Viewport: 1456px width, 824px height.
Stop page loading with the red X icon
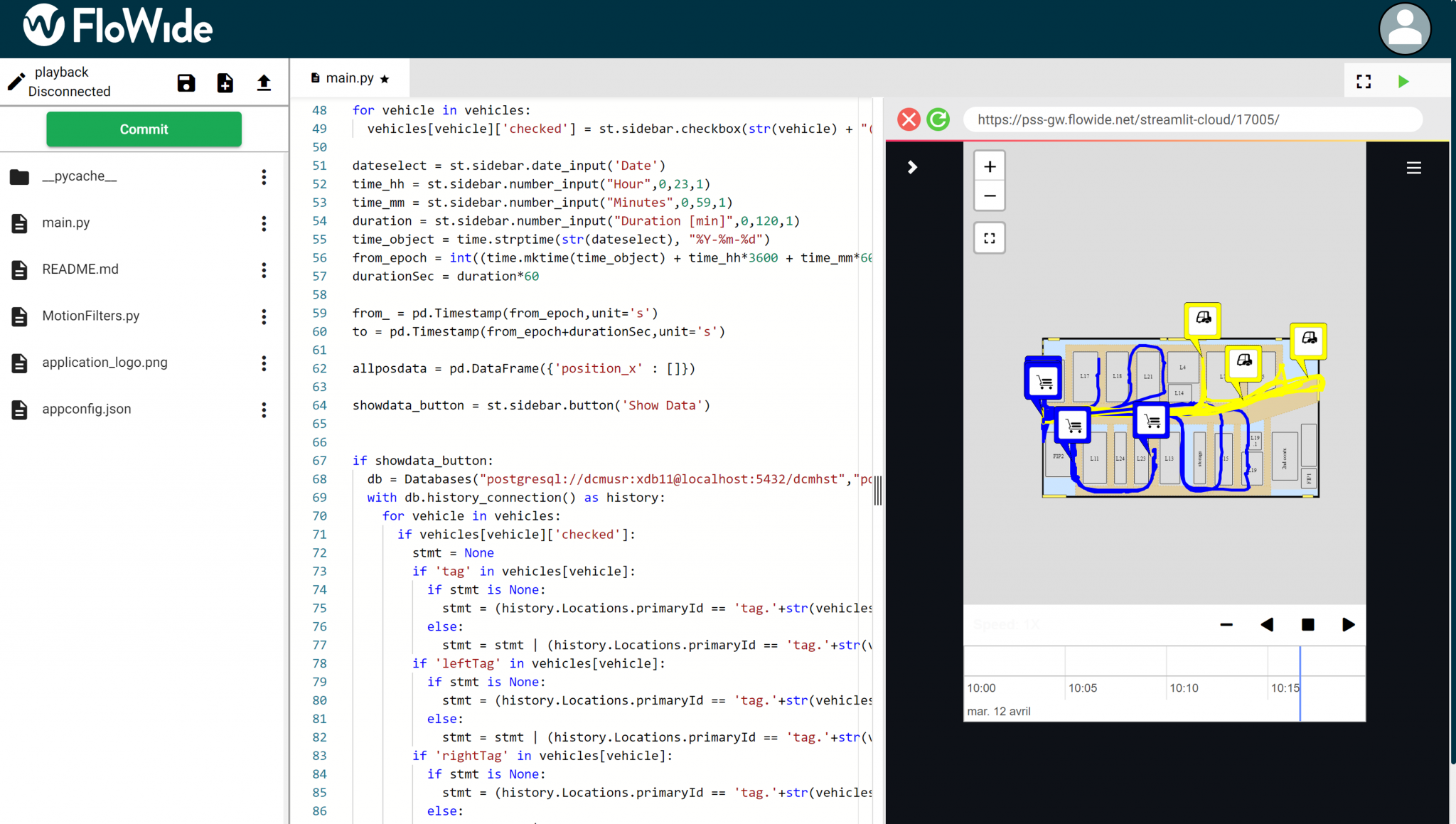coord(908,119)
